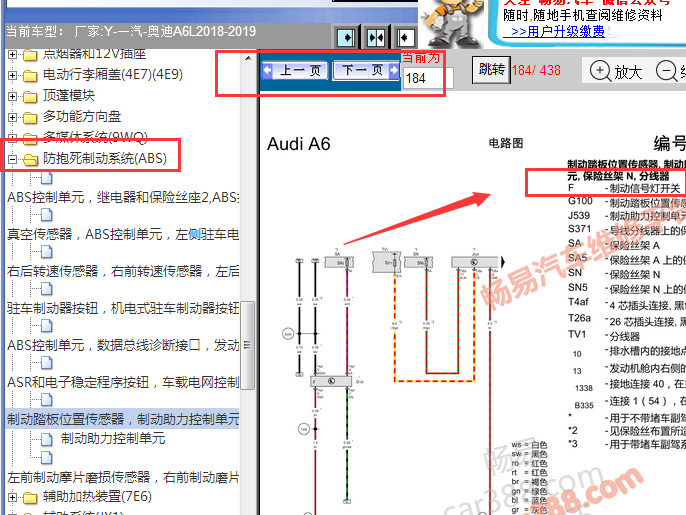Click the J539 legend entry

coord(626,216)
